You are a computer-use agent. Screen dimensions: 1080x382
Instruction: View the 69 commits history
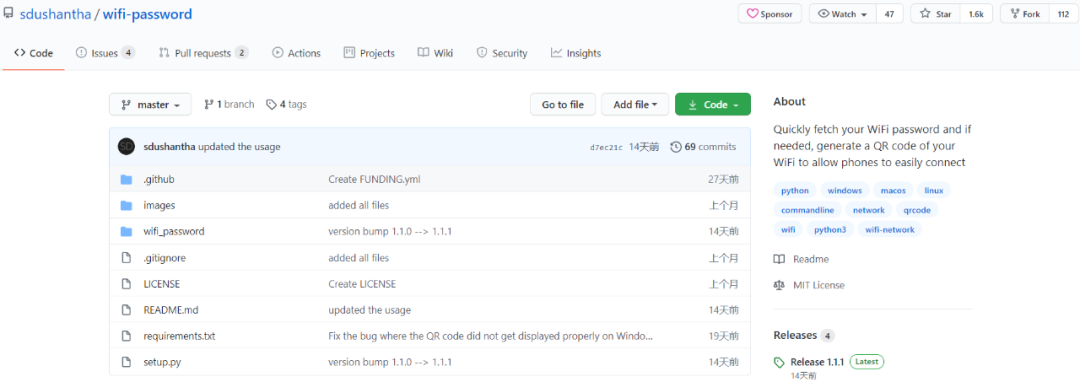pyautogui.click(x=703, y=147)
